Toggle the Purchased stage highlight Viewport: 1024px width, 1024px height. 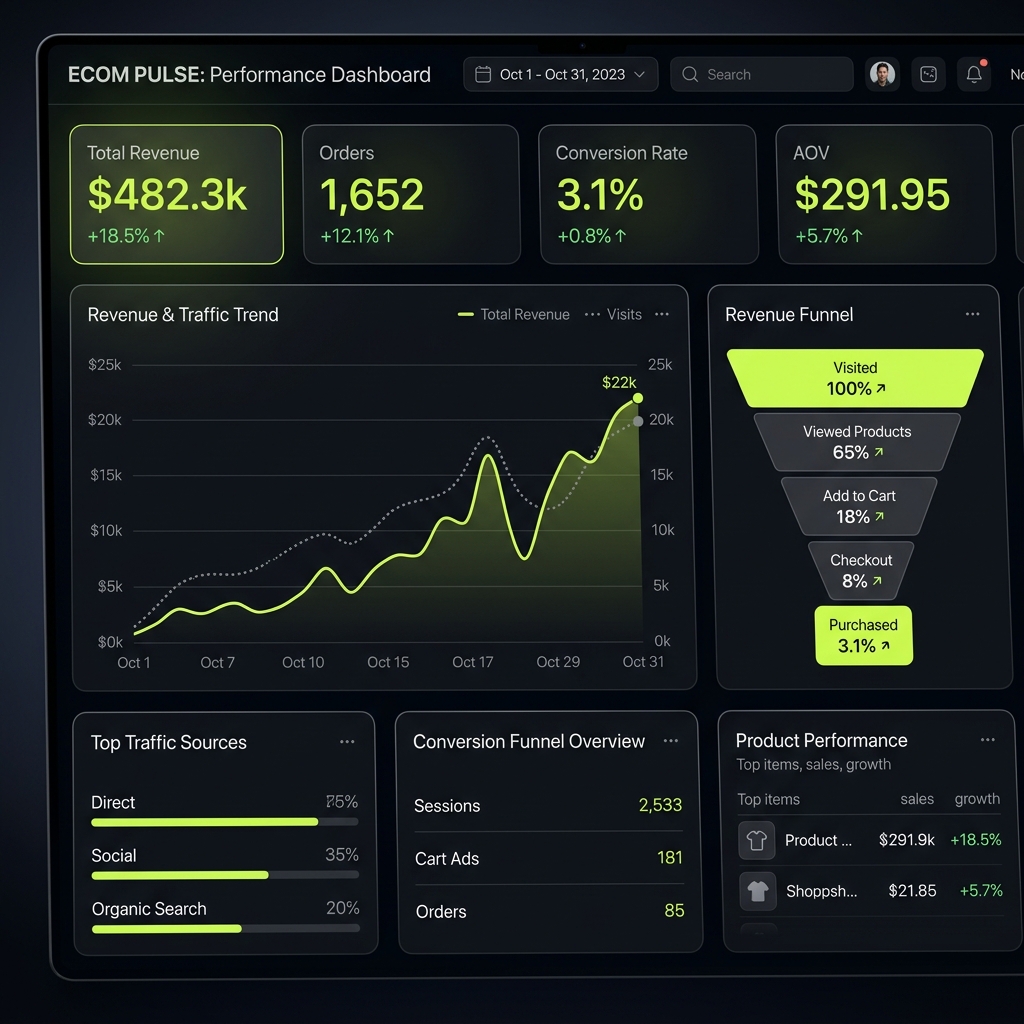tap(863, 634)
